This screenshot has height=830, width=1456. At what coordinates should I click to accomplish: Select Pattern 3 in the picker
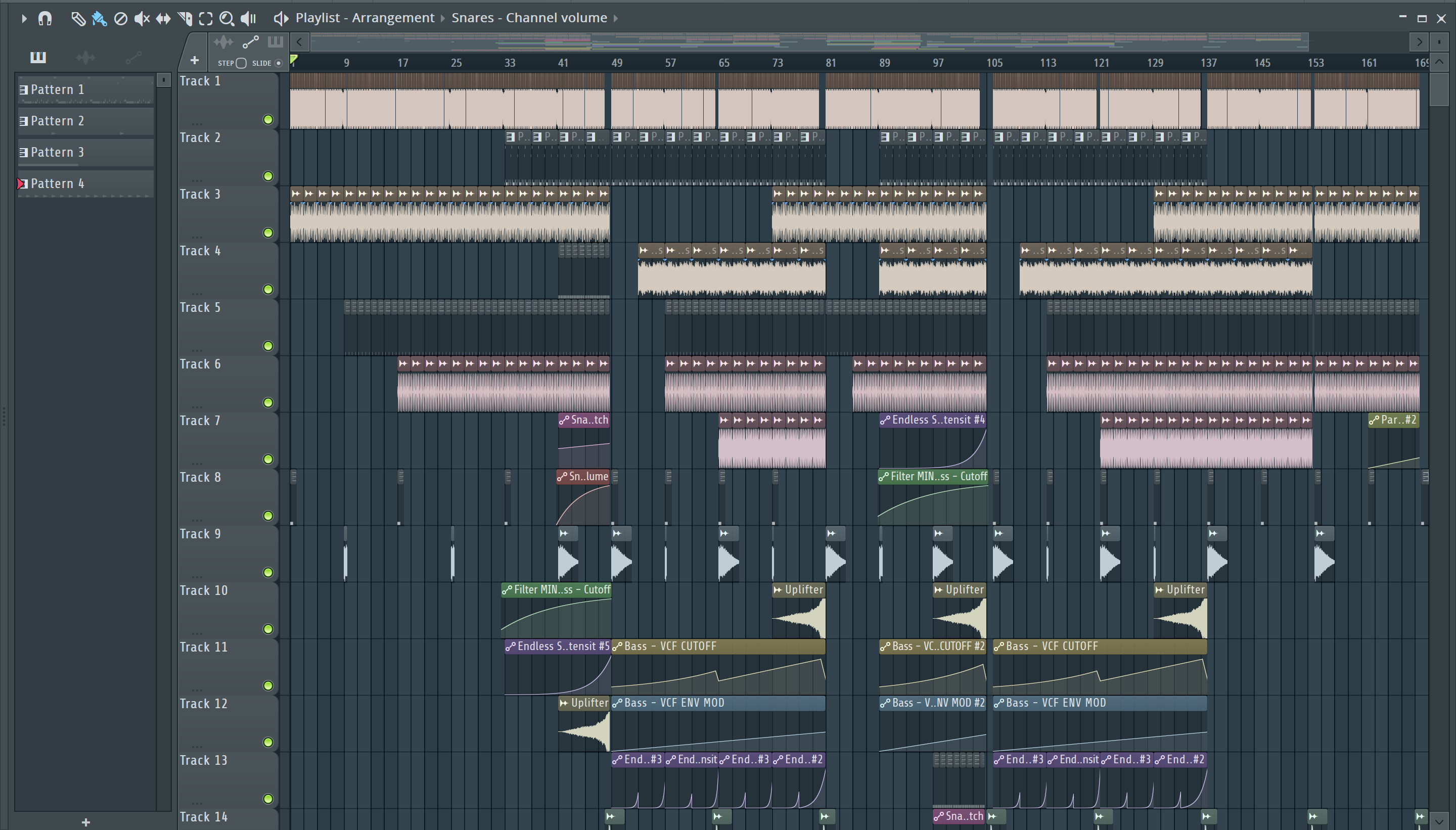tap(85, 153)
